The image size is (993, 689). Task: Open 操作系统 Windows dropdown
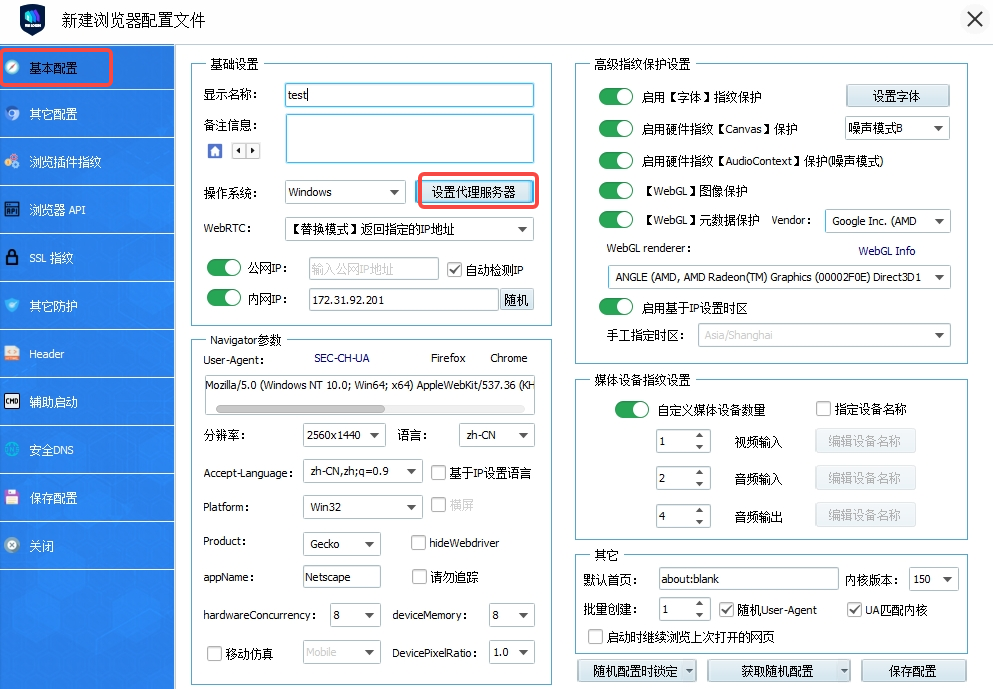pyautogui.click(x=345, y=192)
